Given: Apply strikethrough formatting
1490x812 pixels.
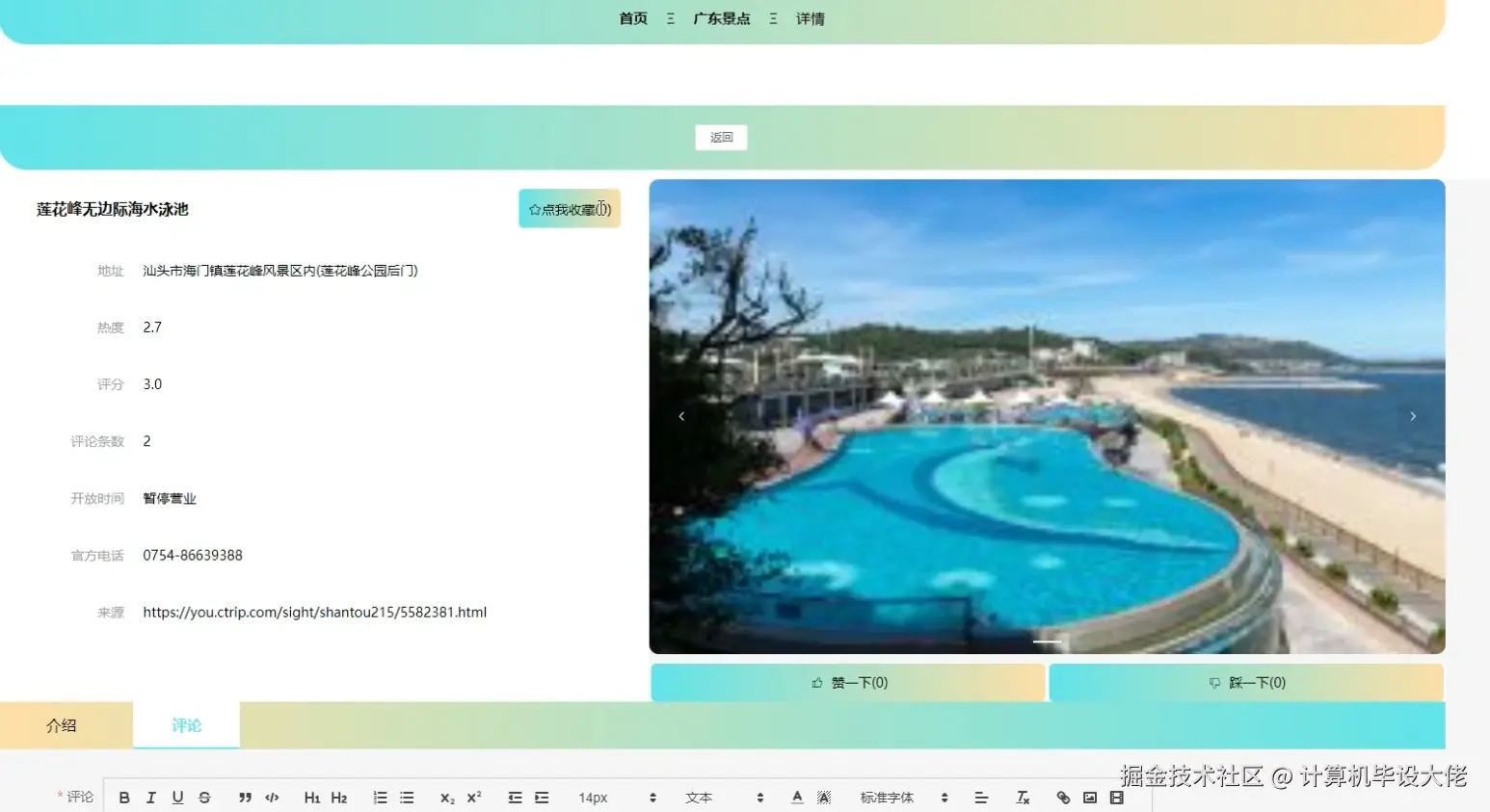Looking at the screenshot, I should [x=204, y=797].
